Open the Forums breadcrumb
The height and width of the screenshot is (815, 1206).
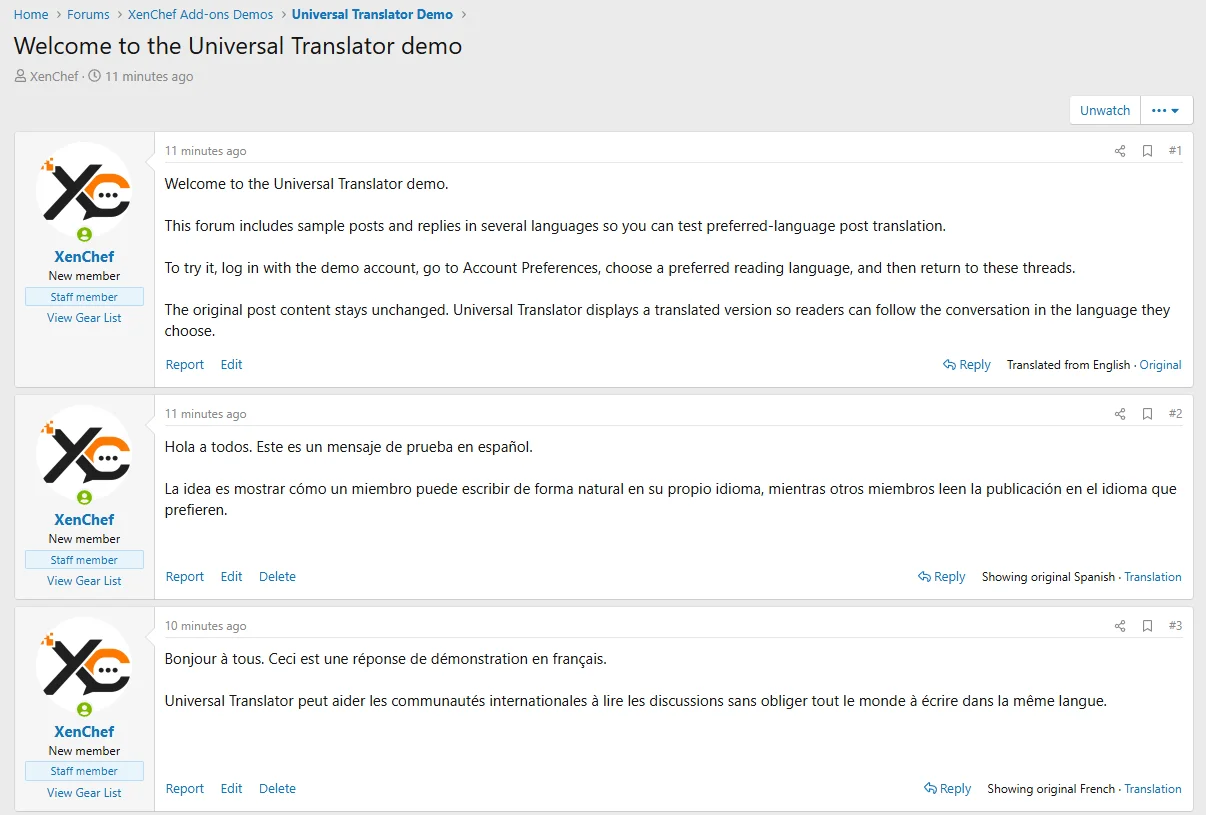(88, 14)
